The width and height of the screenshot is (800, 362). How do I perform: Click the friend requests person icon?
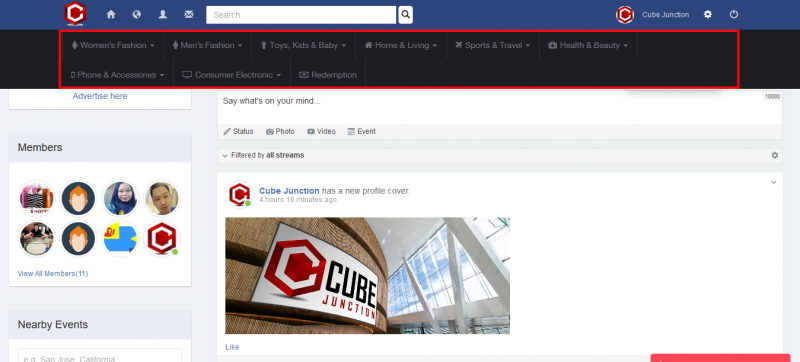(163, 15)
